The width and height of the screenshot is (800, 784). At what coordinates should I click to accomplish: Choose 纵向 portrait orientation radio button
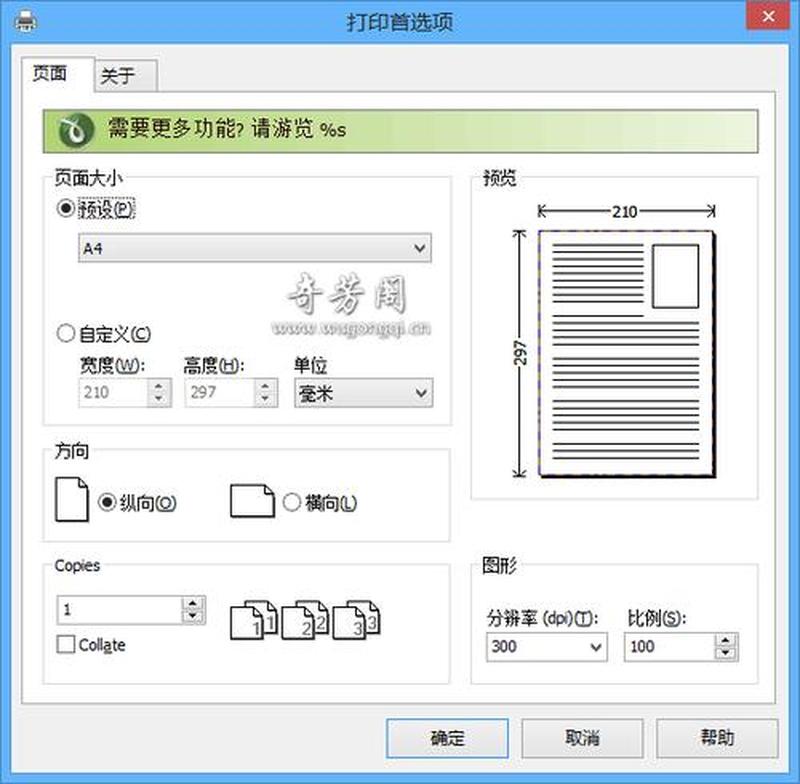coord(107,502)
